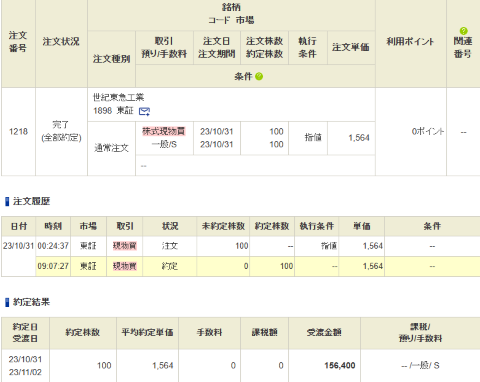Click the 0ポイント points value
Viewport: 480px width, 382px height.
[428, 132]
